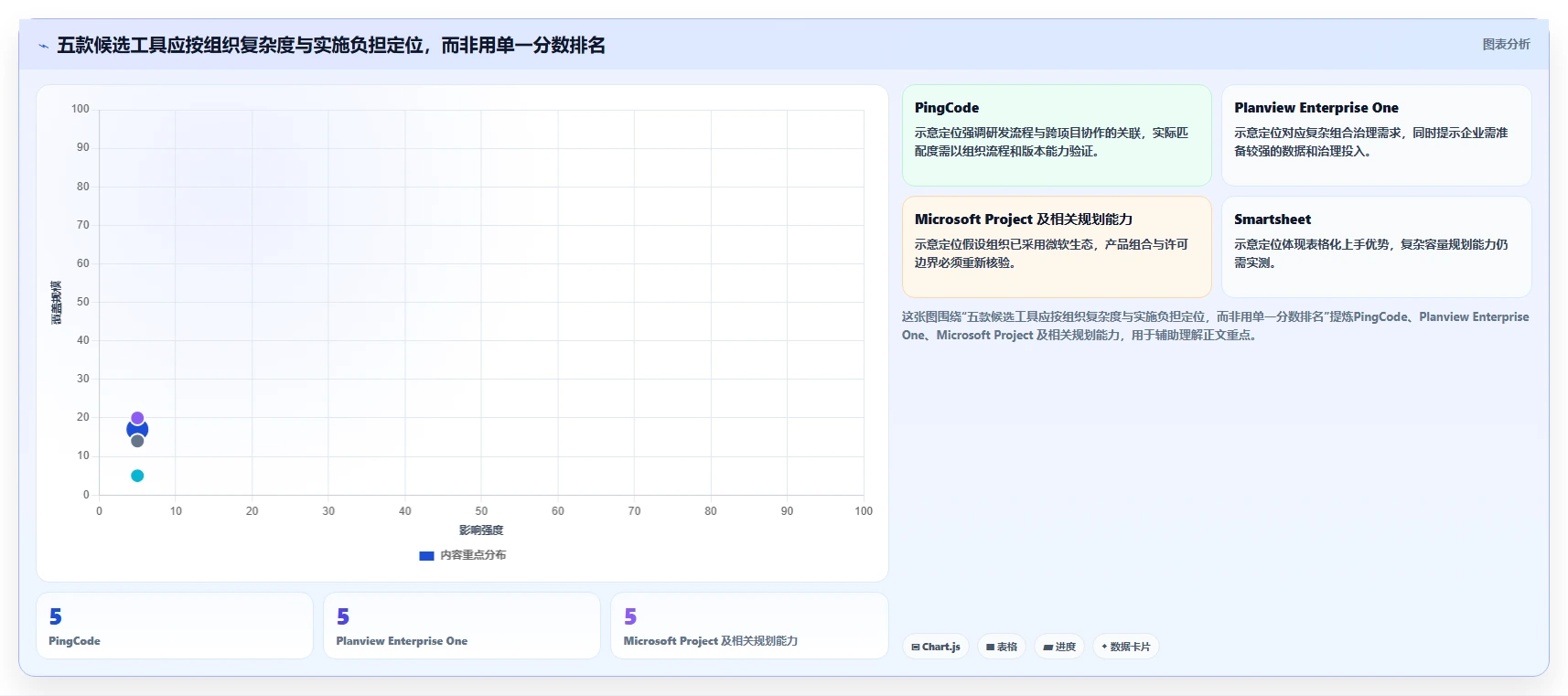Click the large blue data point on the chart
The width and height of the screenshot is (1568, 696).
137,429
